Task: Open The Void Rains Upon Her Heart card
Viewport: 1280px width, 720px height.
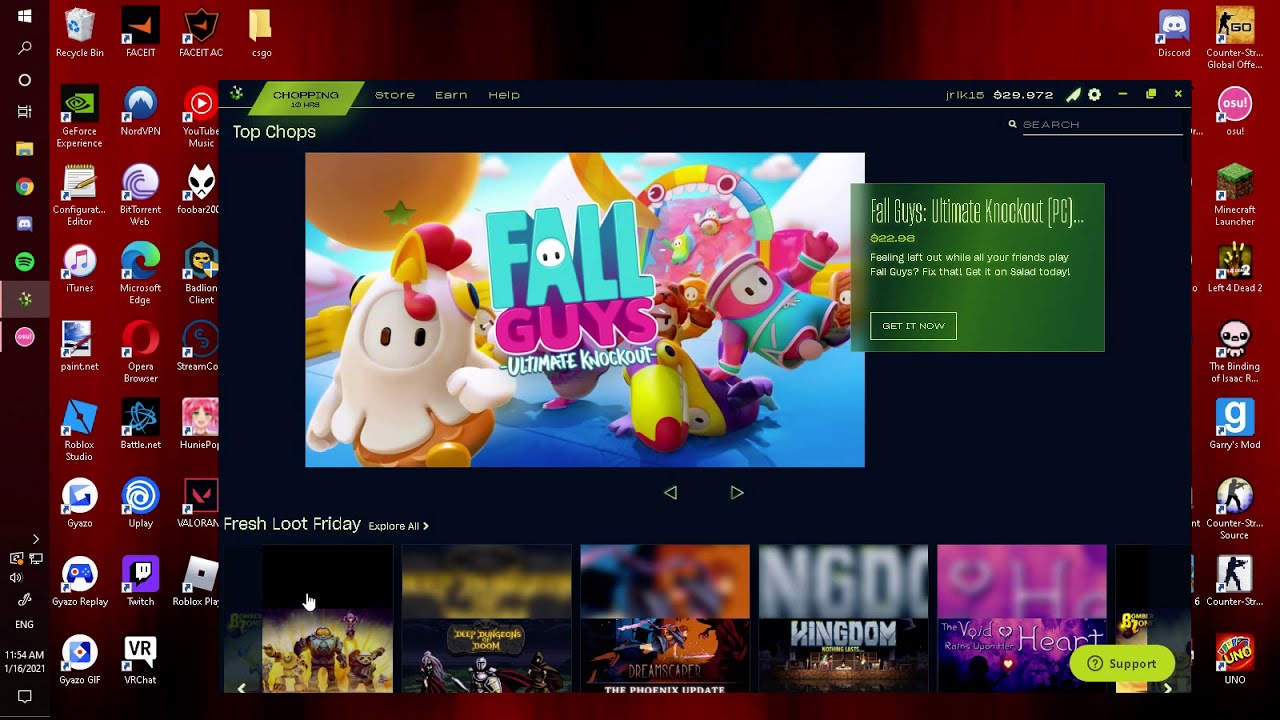Action: [1022, 619]
